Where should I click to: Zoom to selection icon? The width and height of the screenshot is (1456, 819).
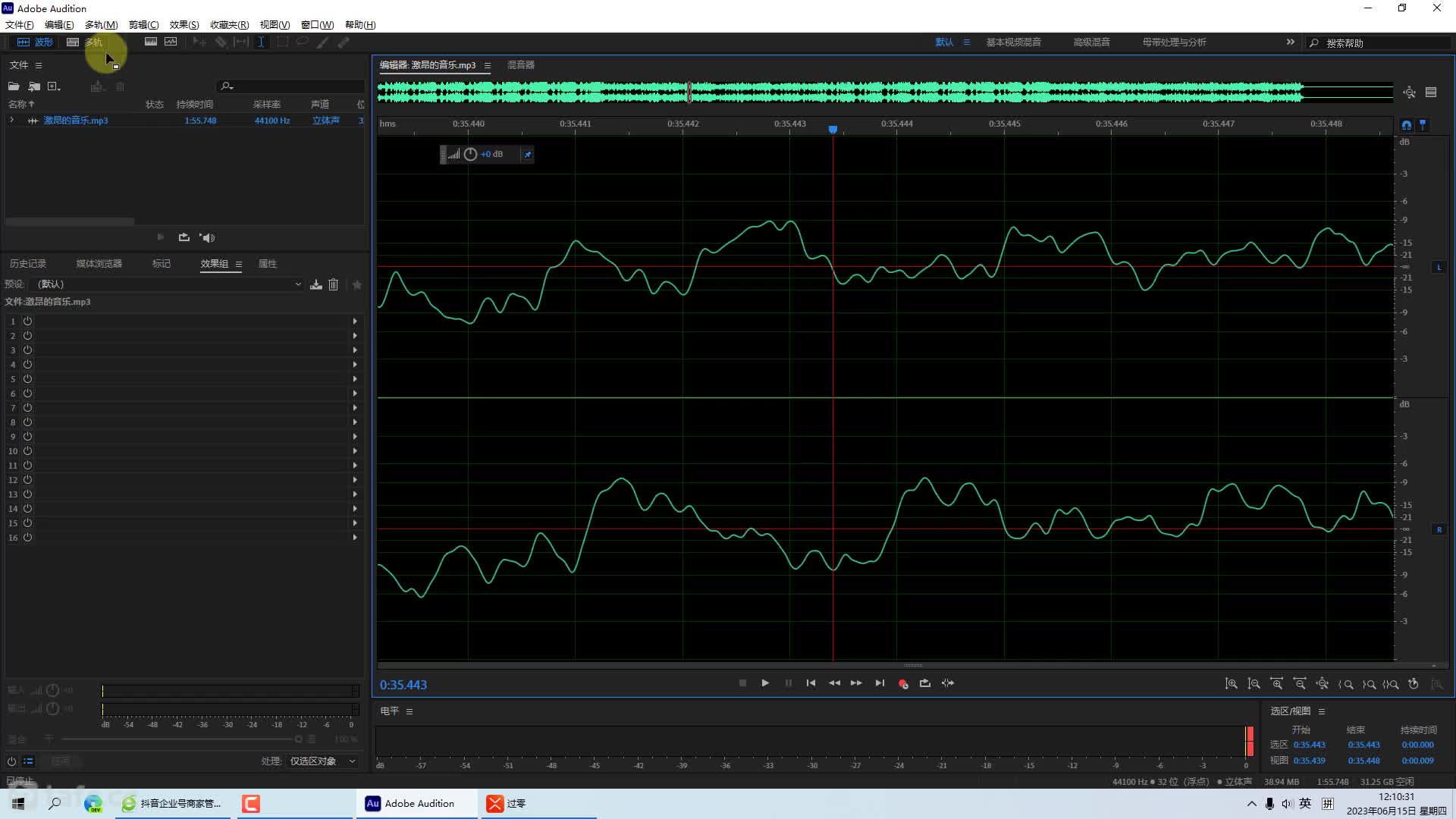(1391, 684)
